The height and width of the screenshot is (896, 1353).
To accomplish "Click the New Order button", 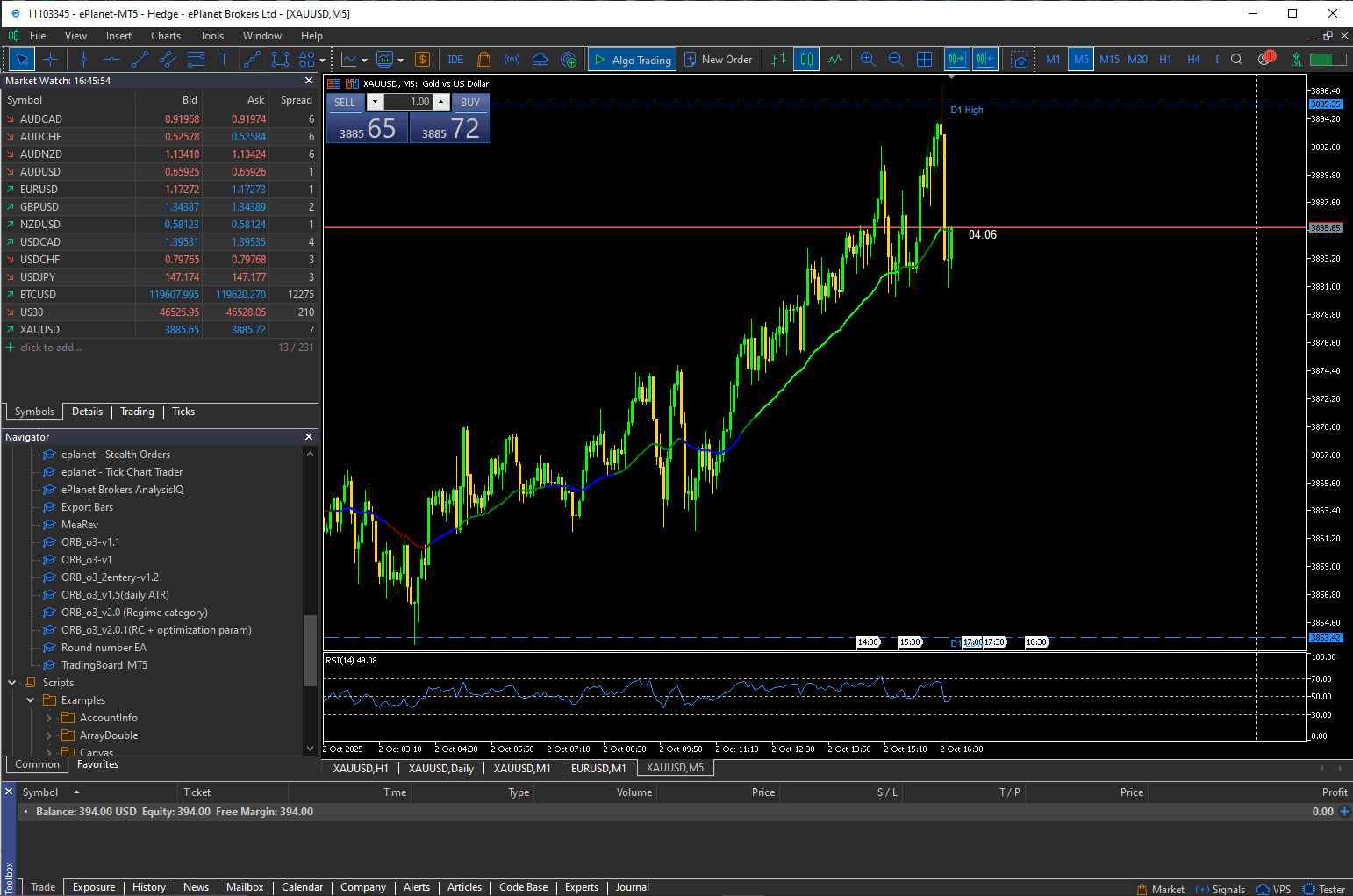I will coord(718,60).
